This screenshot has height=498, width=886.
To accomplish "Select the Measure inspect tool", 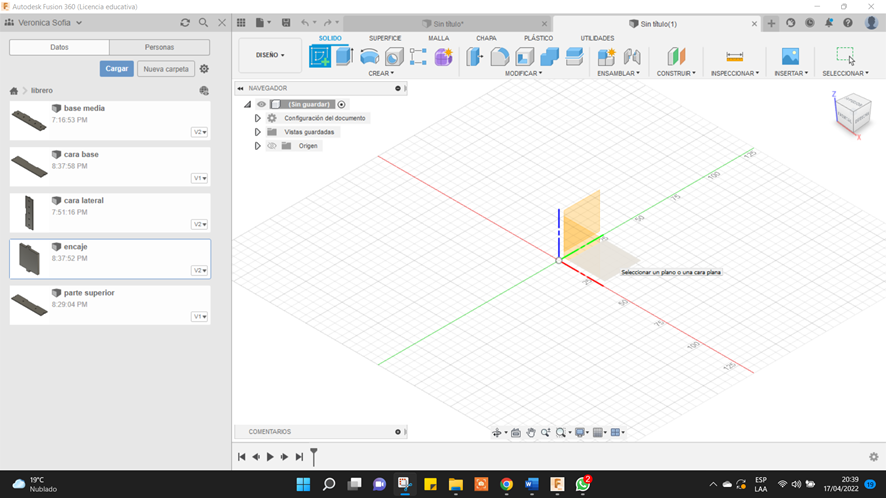I will click(x=735, y=57).
